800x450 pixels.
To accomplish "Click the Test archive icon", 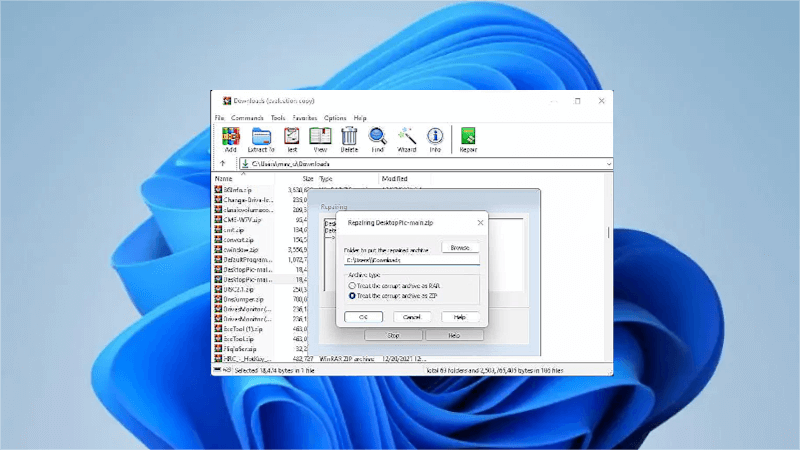I will (x=292, y=137).
